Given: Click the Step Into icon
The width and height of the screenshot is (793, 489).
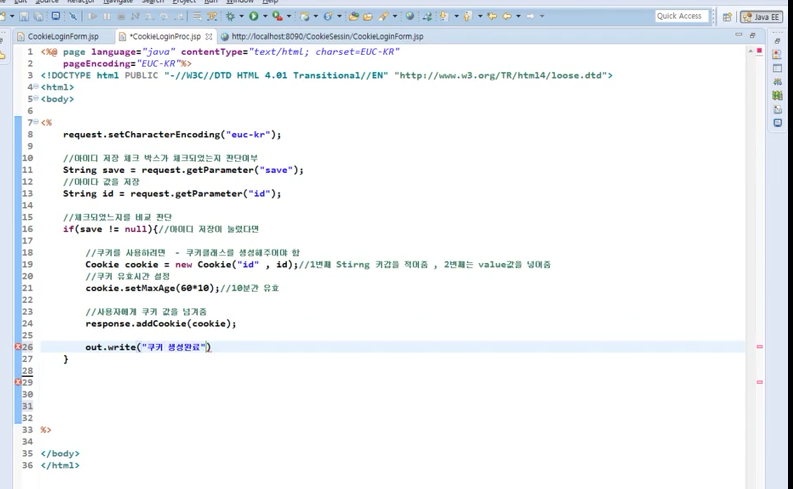Looking at the screenshot, I should pyautogui.click(x=150, y=16).
